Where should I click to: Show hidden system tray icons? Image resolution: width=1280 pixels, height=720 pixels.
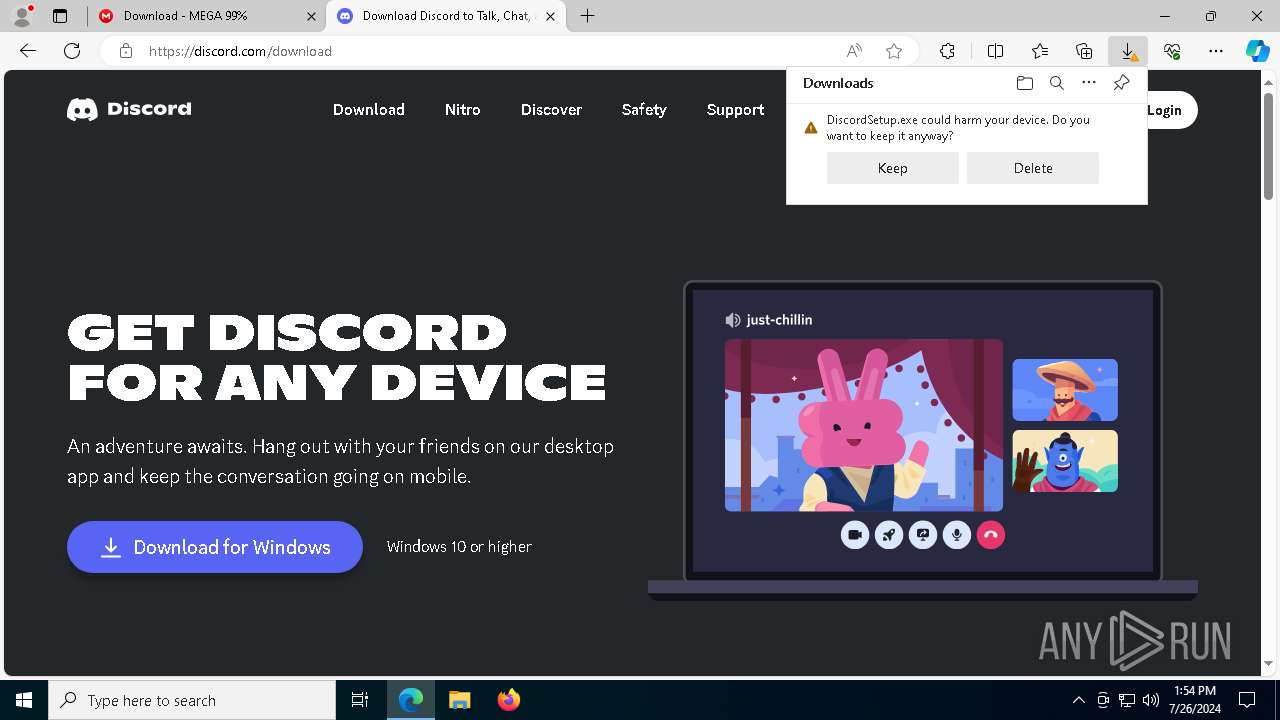[1078, 700]
